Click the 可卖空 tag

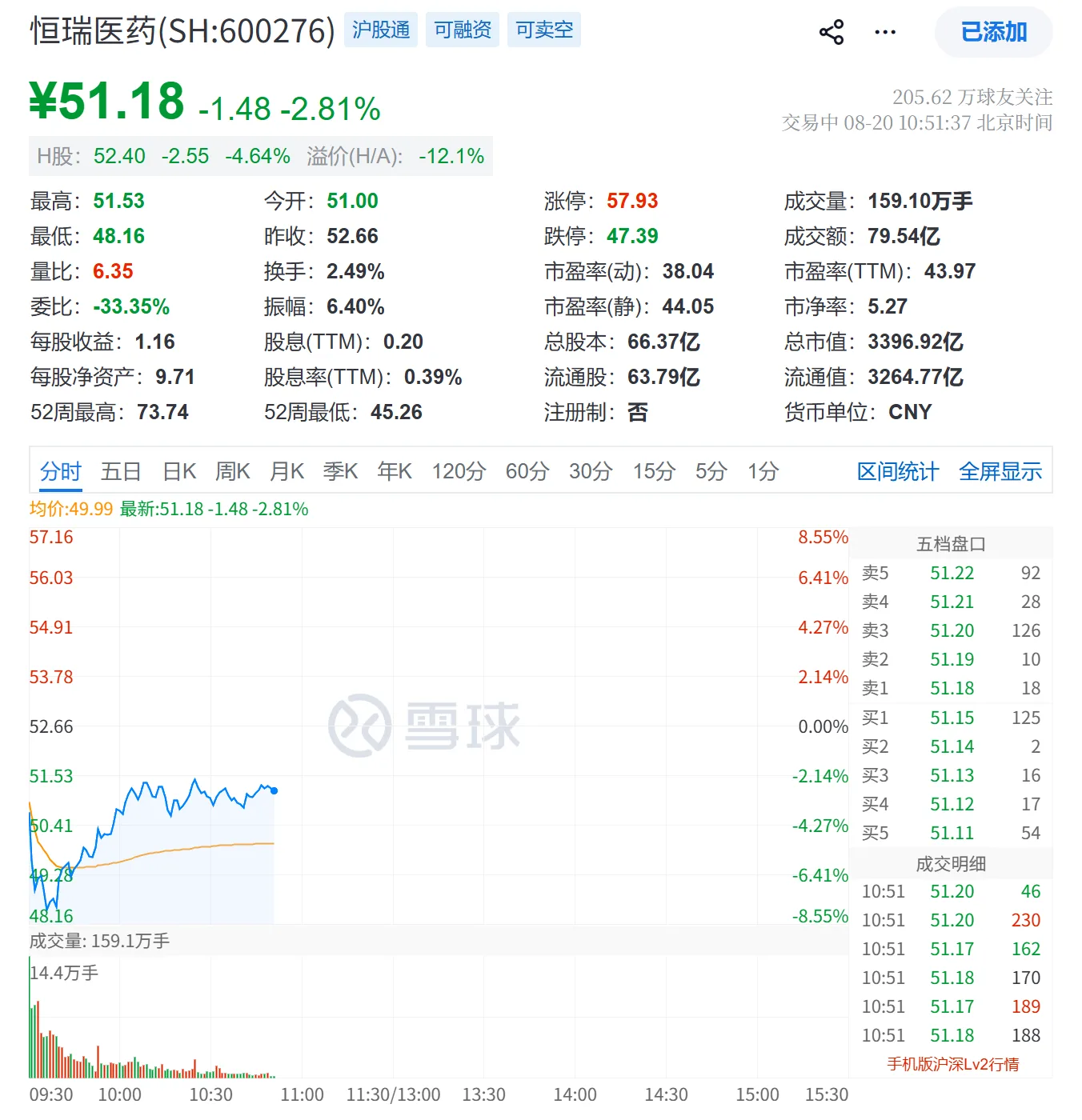coord(544,30)
